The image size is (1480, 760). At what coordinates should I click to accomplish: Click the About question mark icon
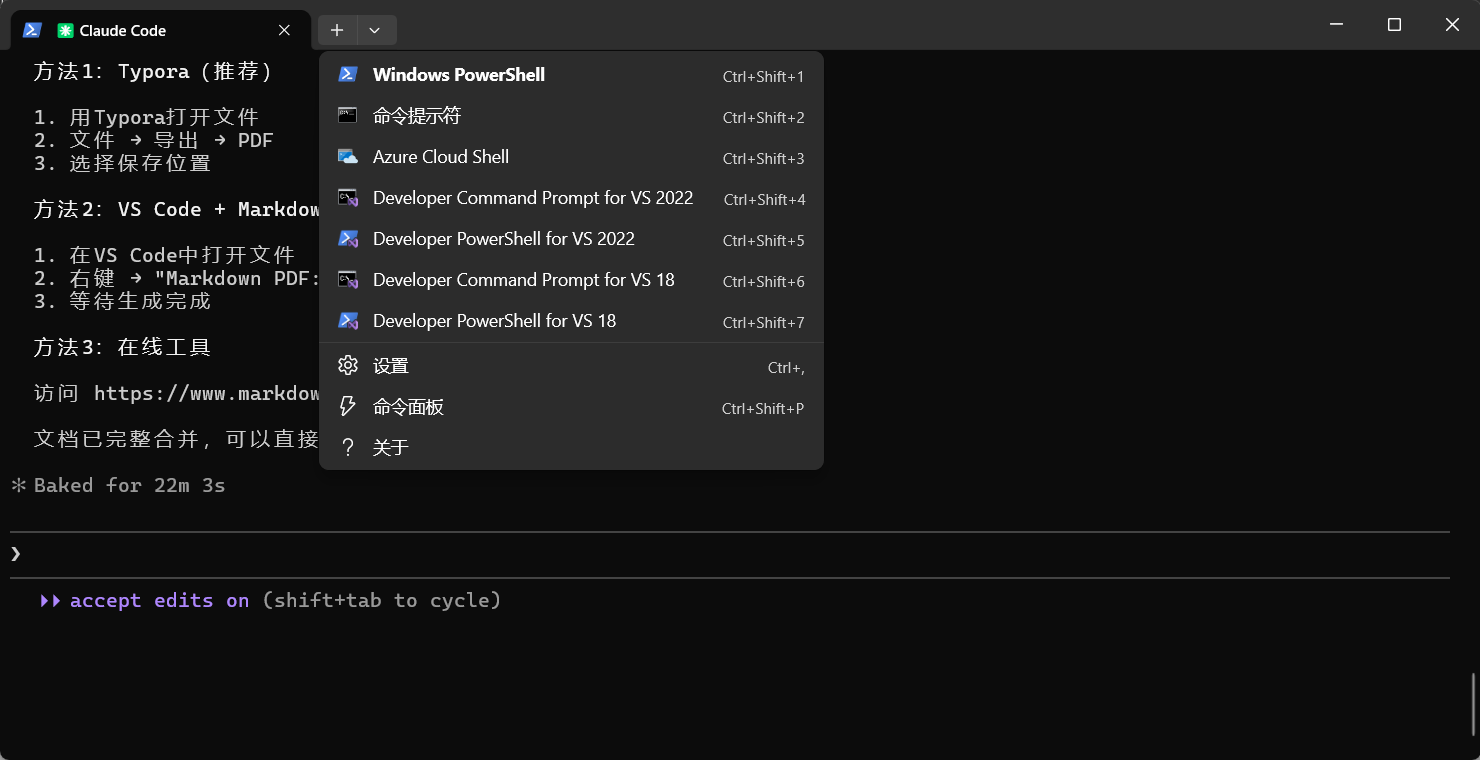point(348,448)
